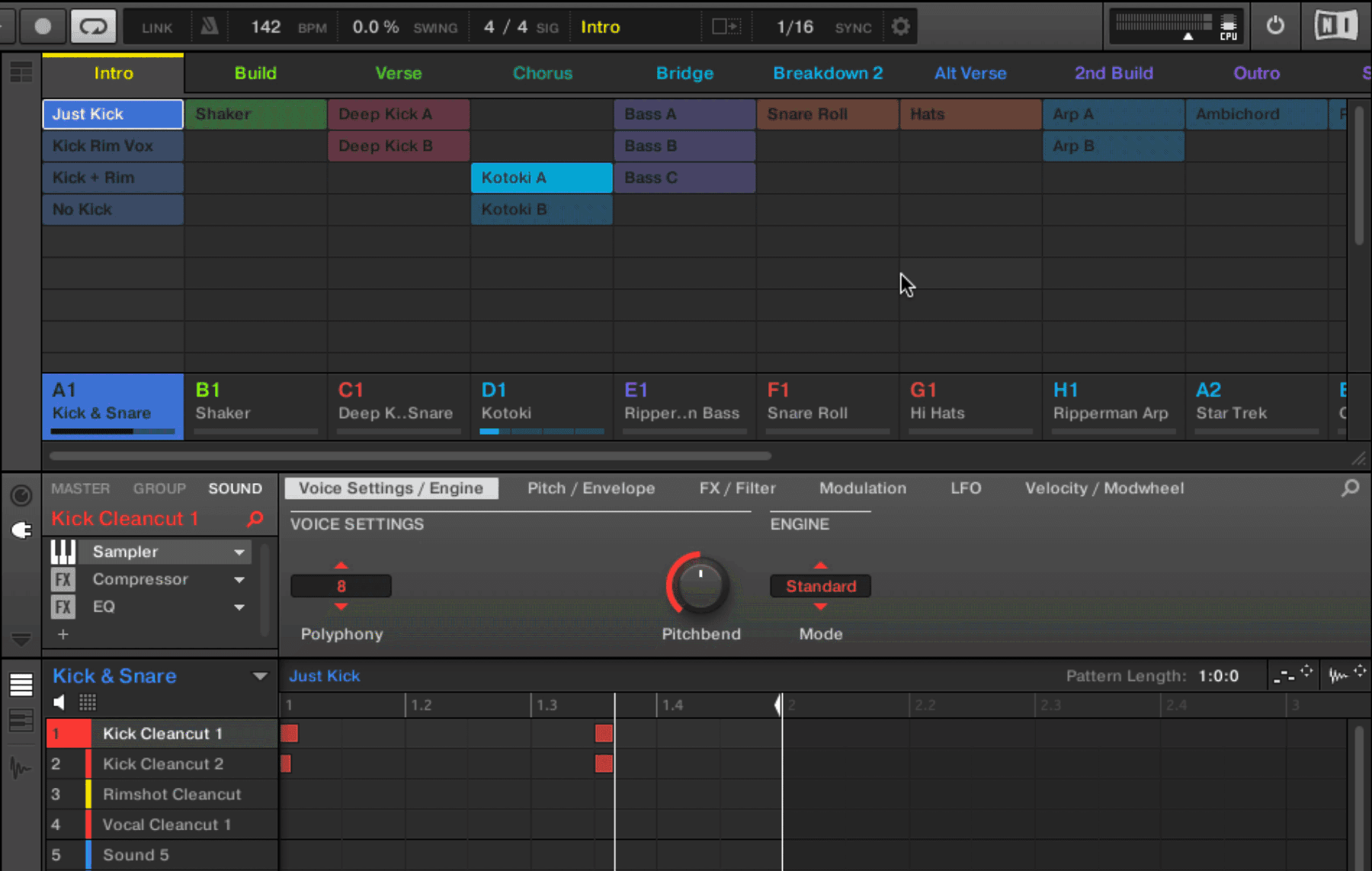Click the Standard engine mode button

click(820, 586)
